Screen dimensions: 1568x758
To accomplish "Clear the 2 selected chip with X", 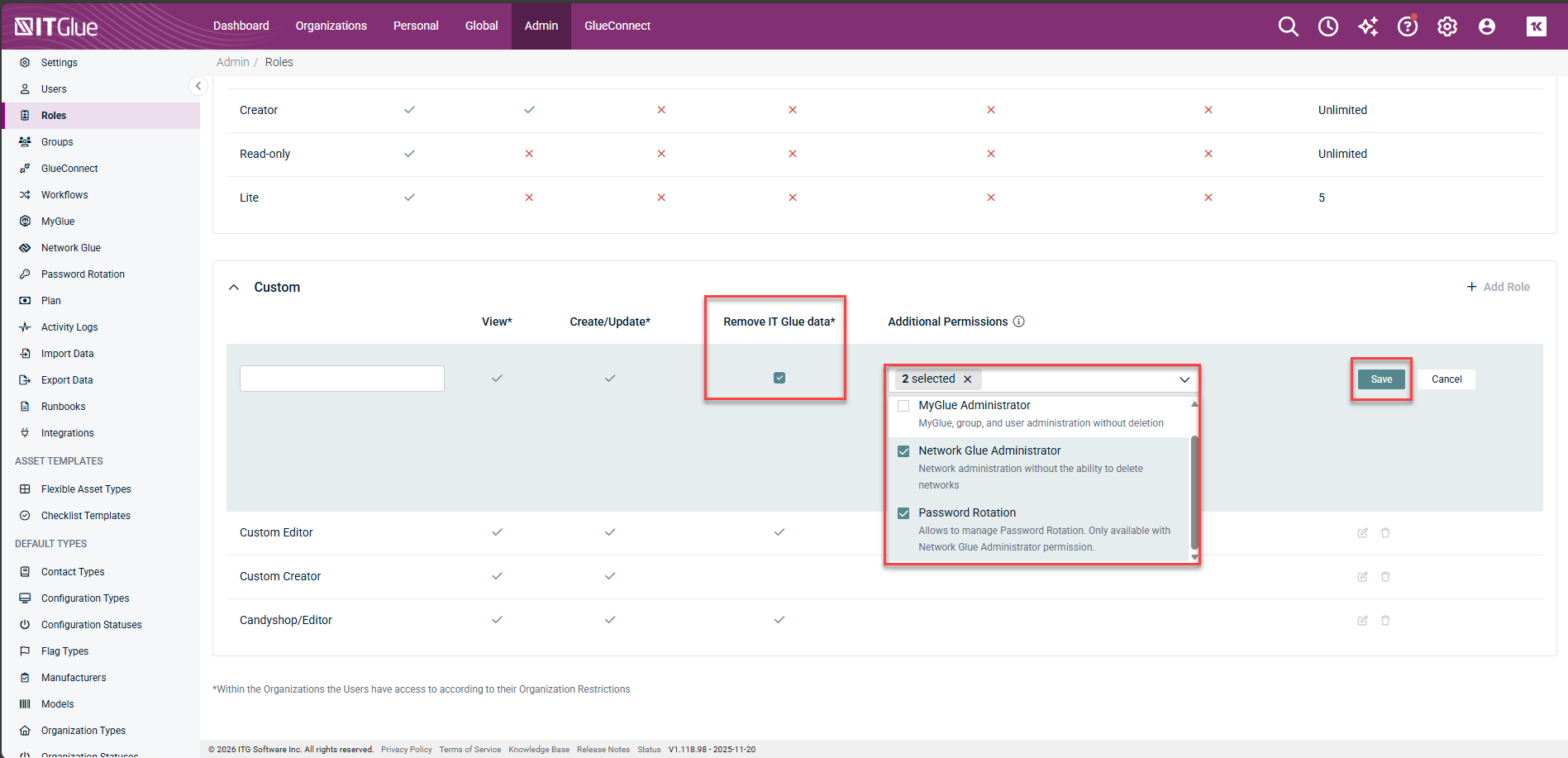I will pyautogui.click(x=968, y=379).
